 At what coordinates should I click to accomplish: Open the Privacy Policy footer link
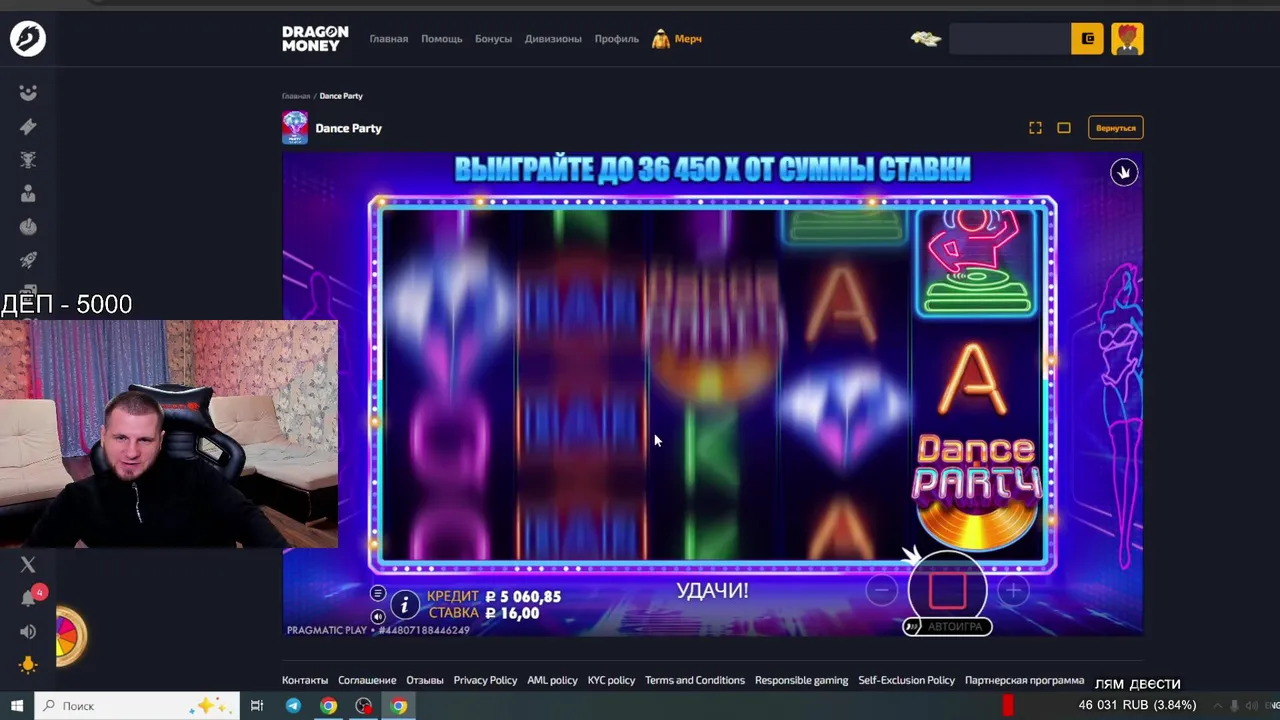(485, 680)
